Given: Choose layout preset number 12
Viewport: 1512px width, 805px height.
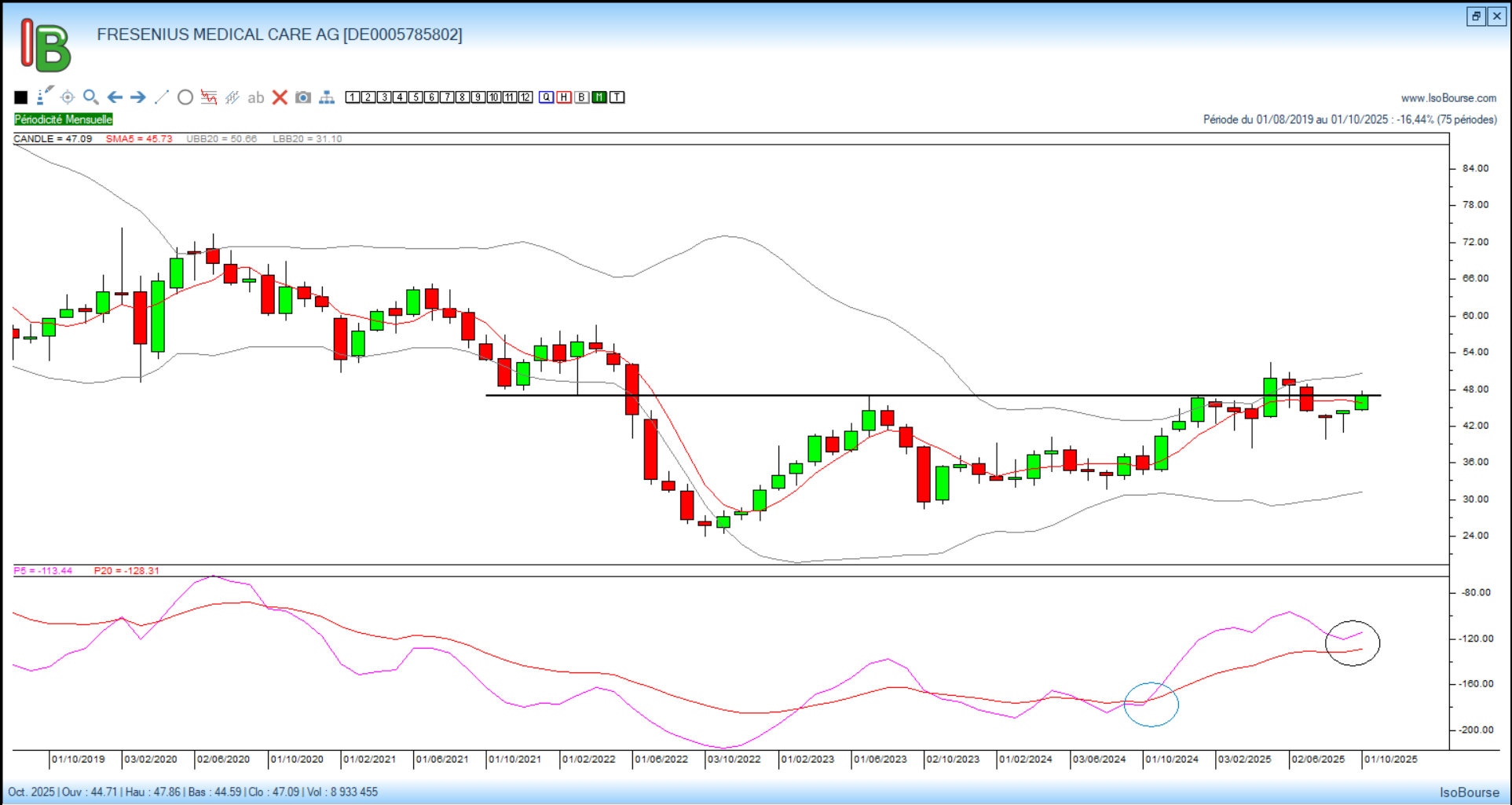Looking at the screenshot, I should [525, 97].
